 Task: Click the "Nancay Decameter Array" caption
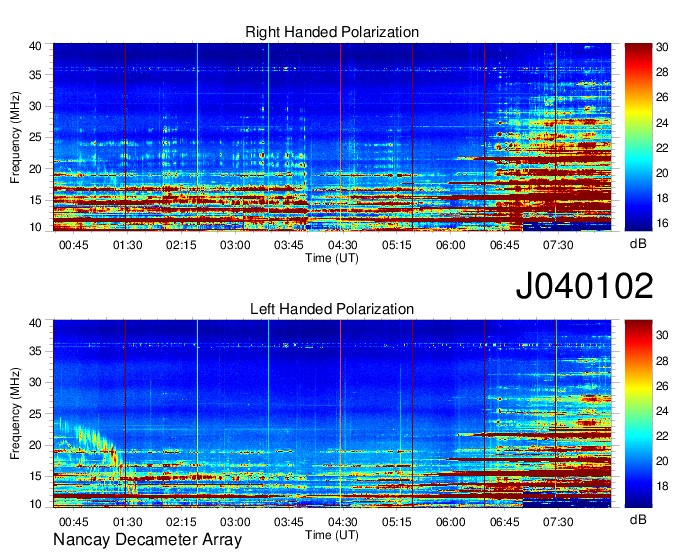point(147,540)
